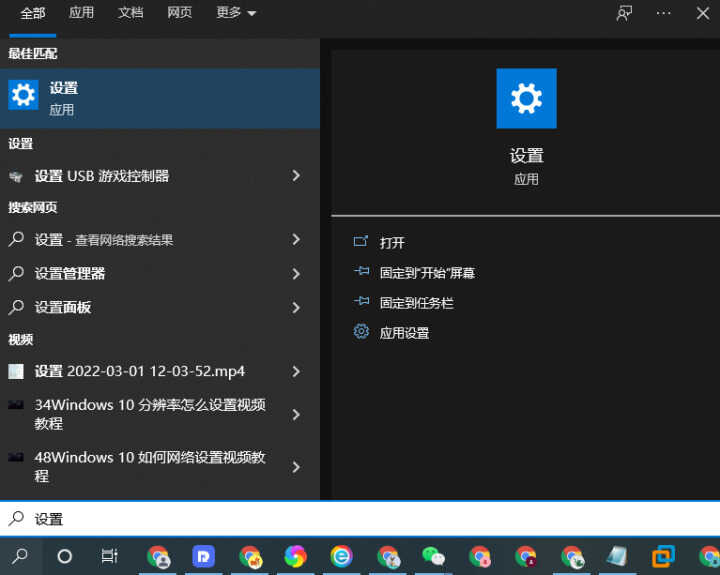Click the feedback icon in the top bar
720x575 pixels.
coord(625,13)
